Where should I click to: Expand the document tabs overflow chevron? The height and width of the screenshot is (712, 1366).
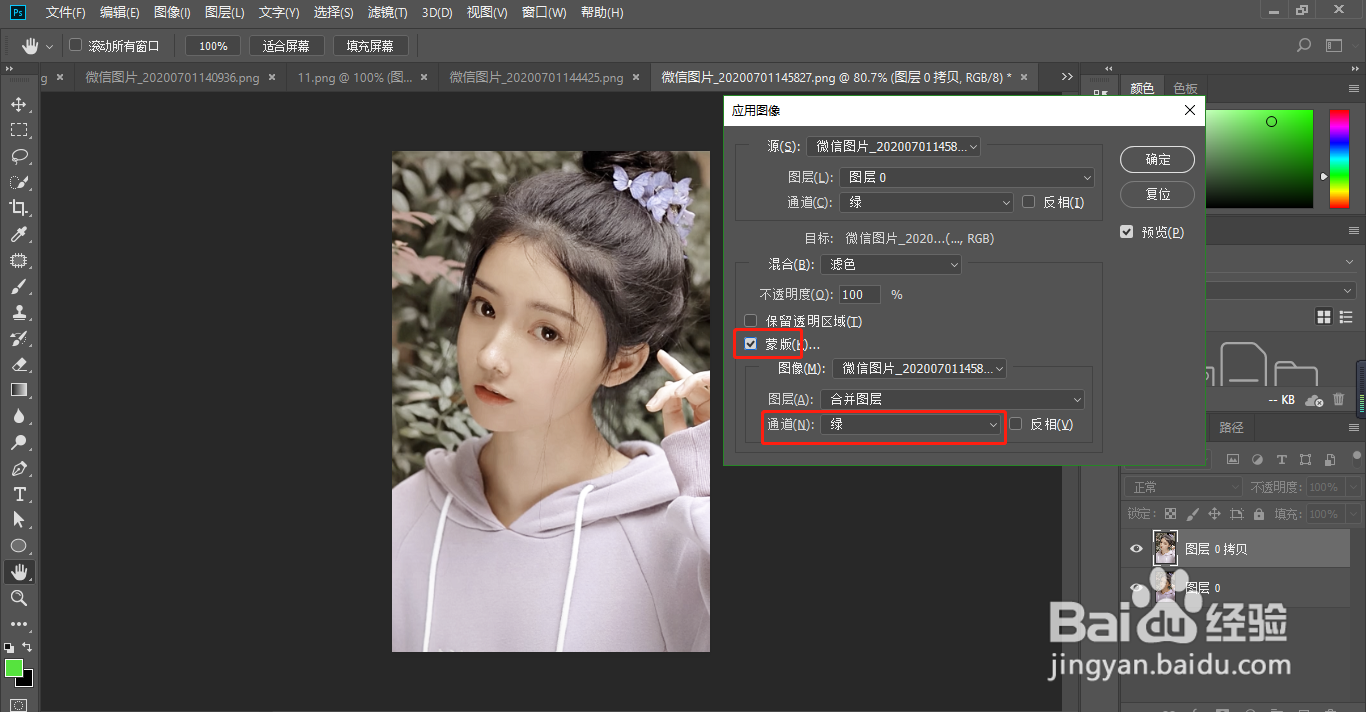coord(1067,77)
